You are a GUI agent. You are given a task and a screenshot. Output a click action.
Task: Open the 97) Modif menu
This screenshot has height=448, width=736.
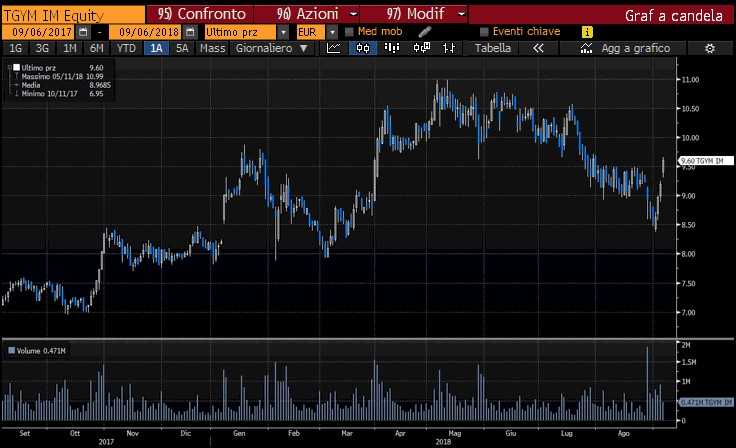[x=415, y=14]
